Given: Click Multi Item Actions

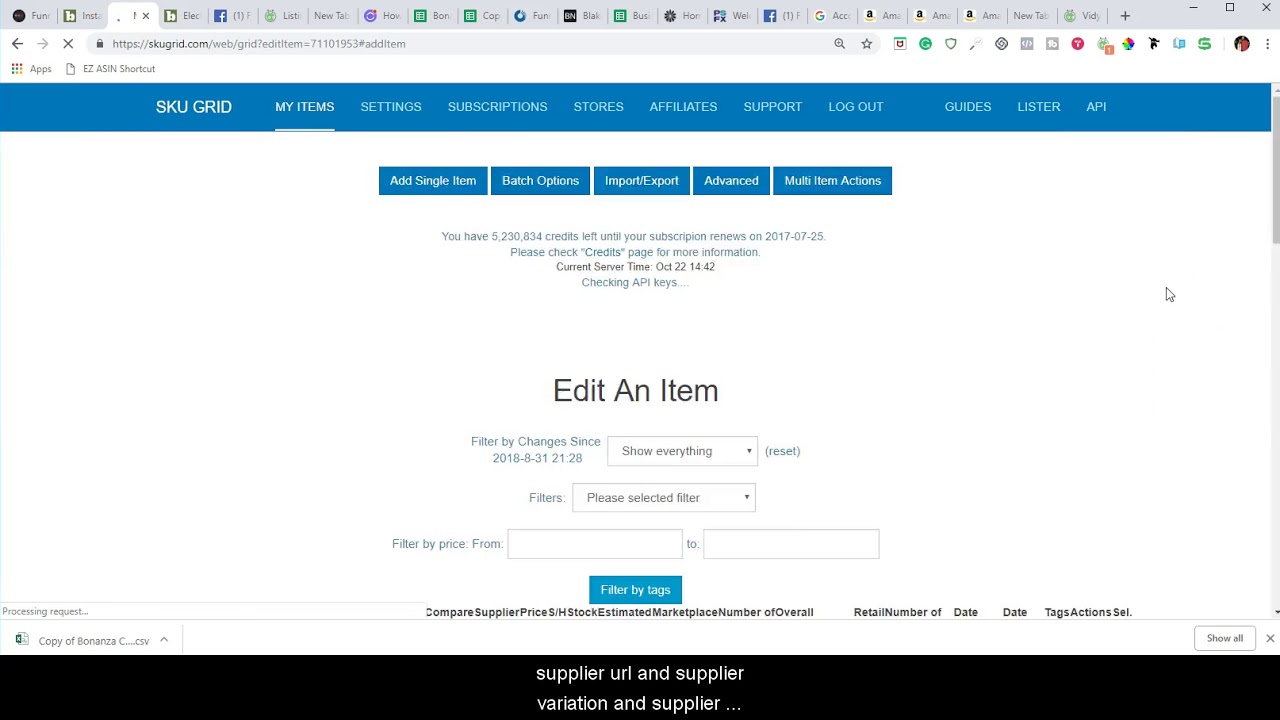Looking at the screenshot, I should pyautogui.click(x=833, y=181).
